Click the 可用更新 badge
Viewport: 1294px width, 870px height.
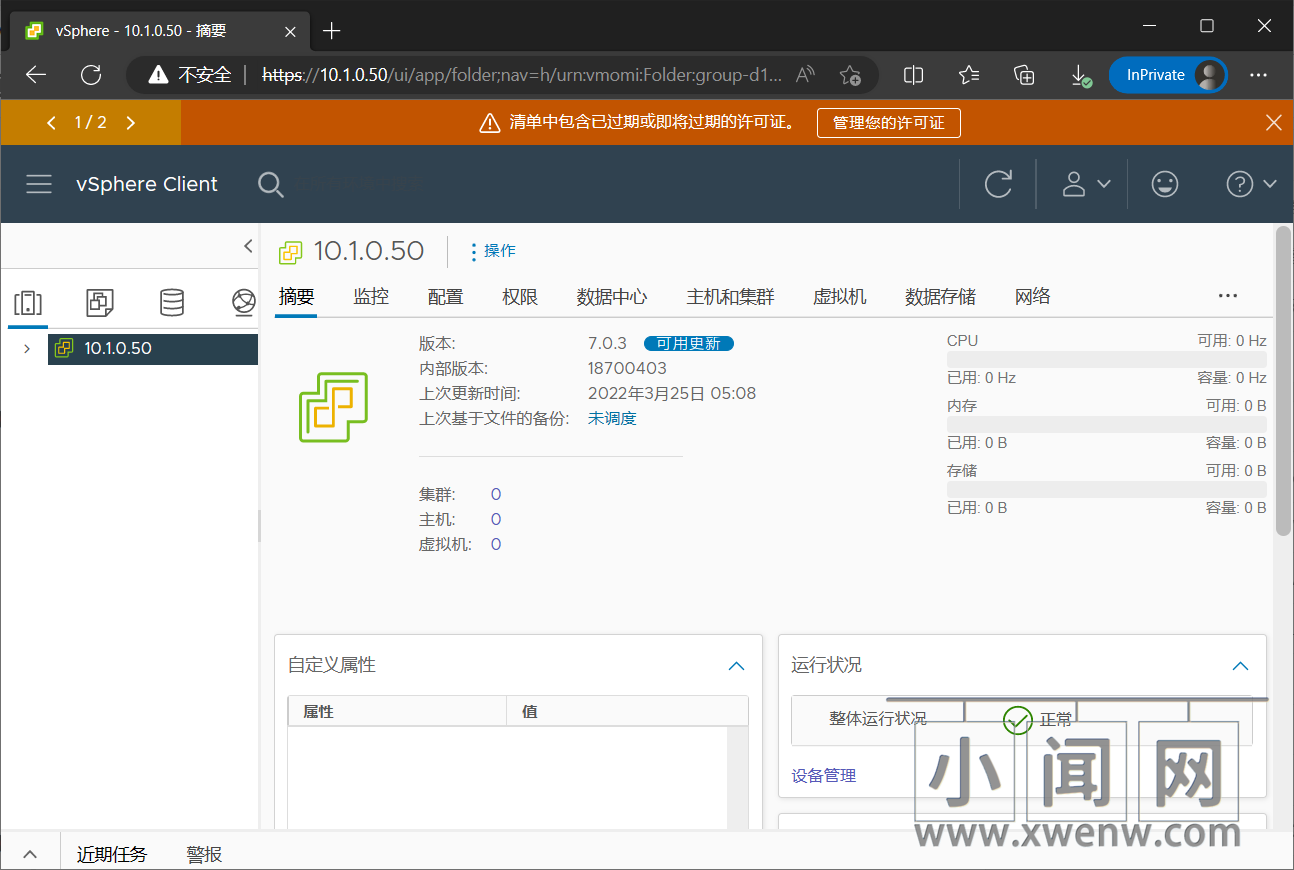(688, 344)
